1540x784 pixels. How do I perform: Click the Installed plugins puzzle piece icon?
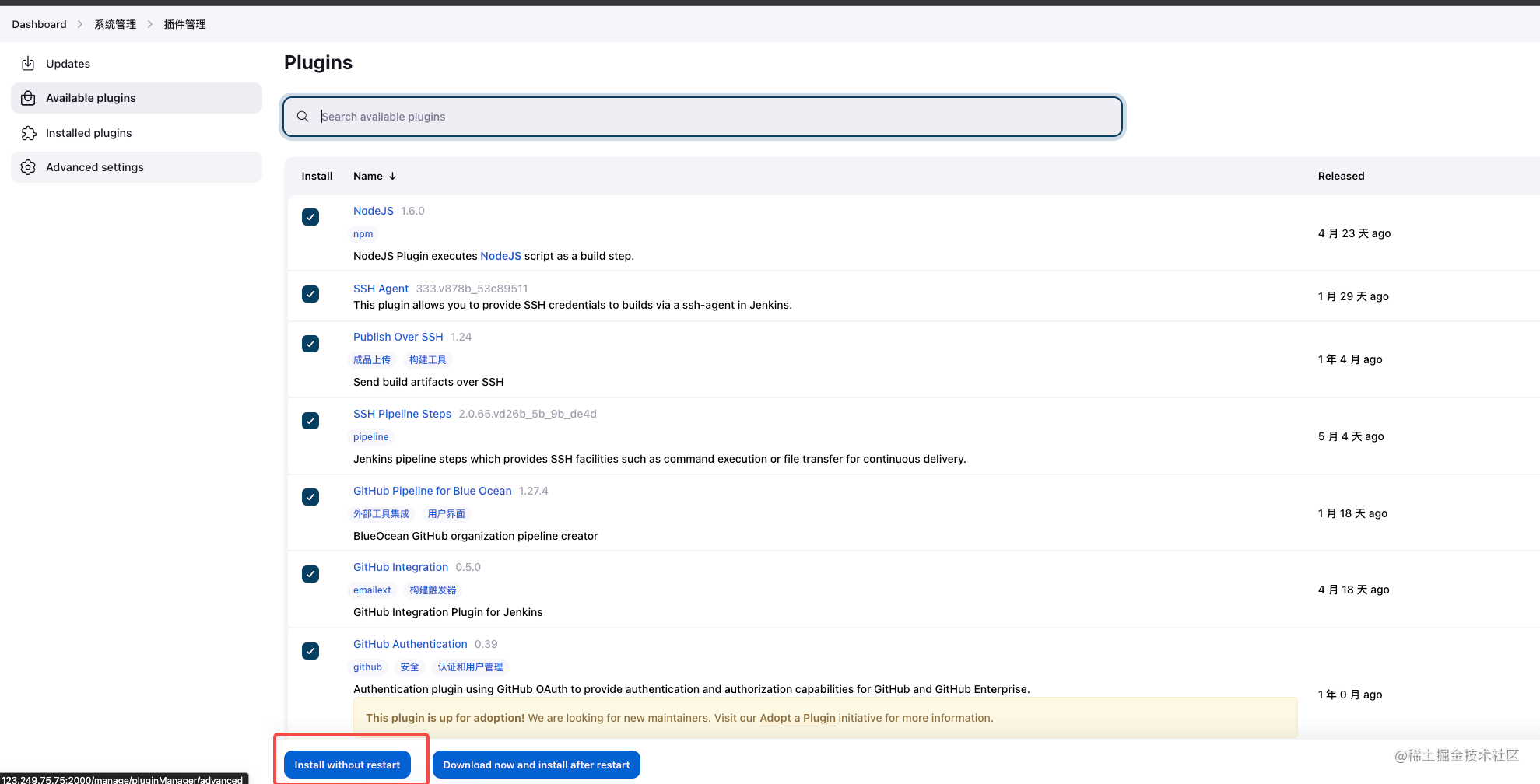28,133
